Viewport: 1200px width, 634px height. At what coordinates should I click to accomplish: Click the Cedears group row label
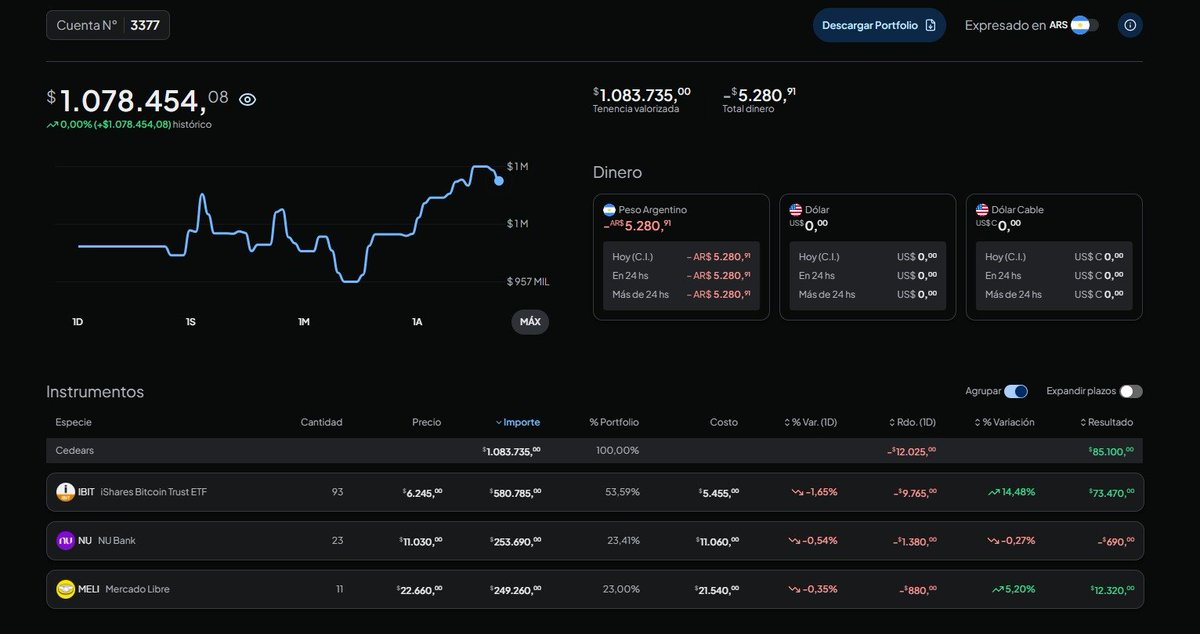(x=75, y=450)
